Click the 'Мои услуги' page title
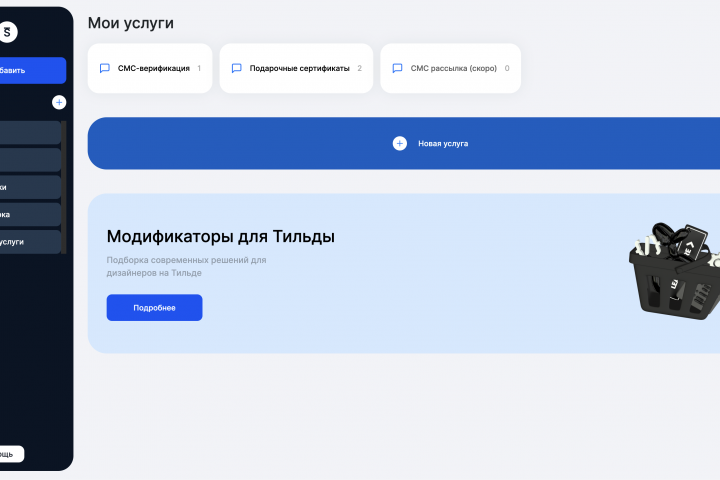This screenshot has width=720, height=480. [x=131, y=23]
